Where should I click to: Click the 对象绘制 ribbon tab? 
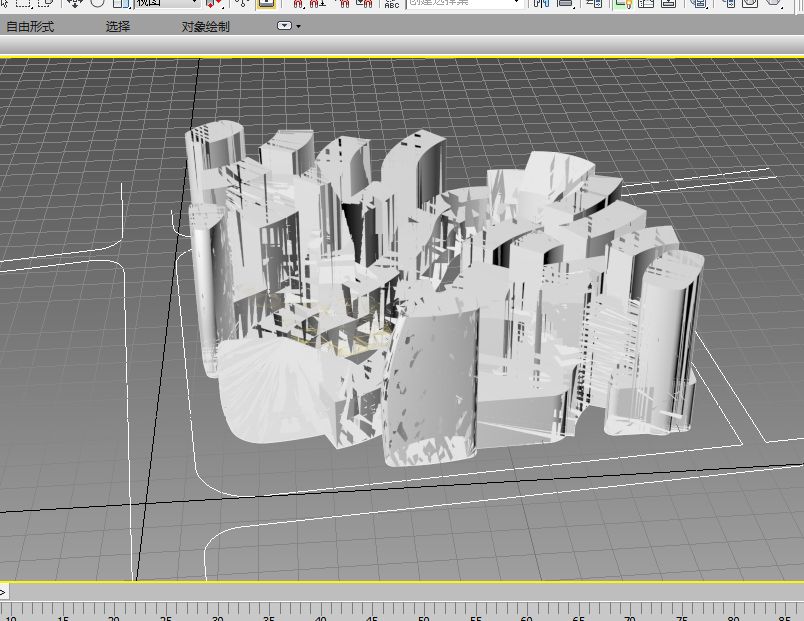[x=205, y=26]
